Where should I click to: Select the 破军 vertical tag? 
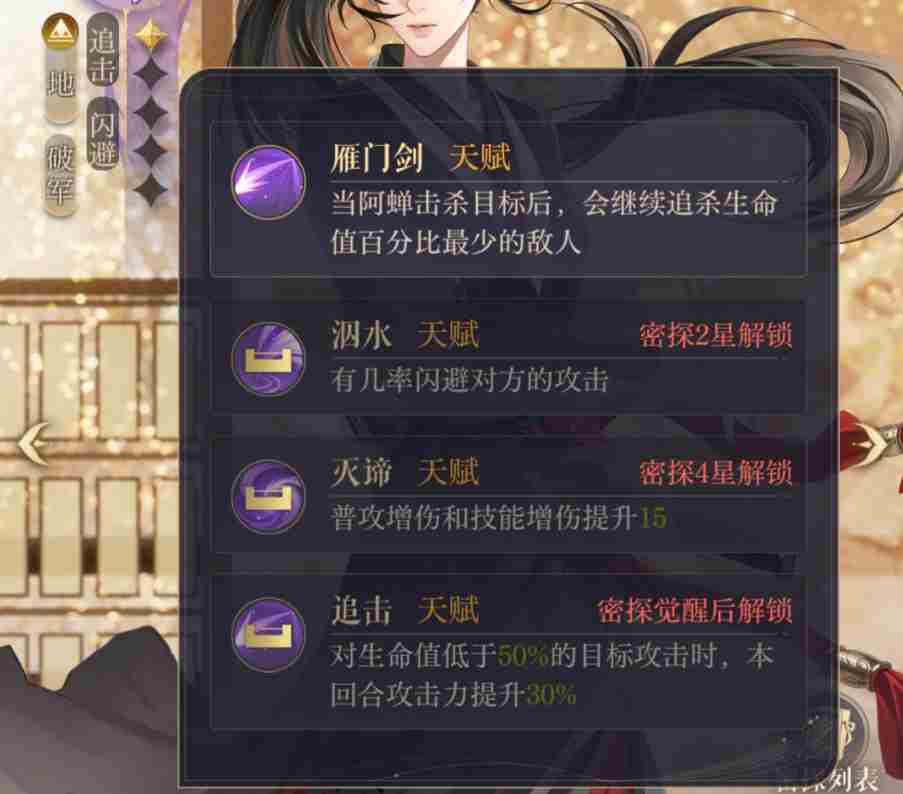[x=60, y=174]
